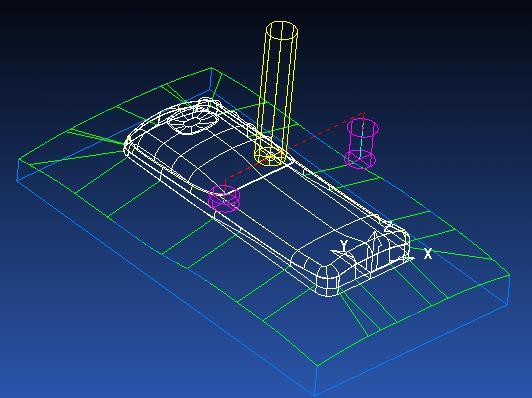Select the green surface's raised back corner
The width and height of the screenshot is (532, 398).
(x=211, y=69)
